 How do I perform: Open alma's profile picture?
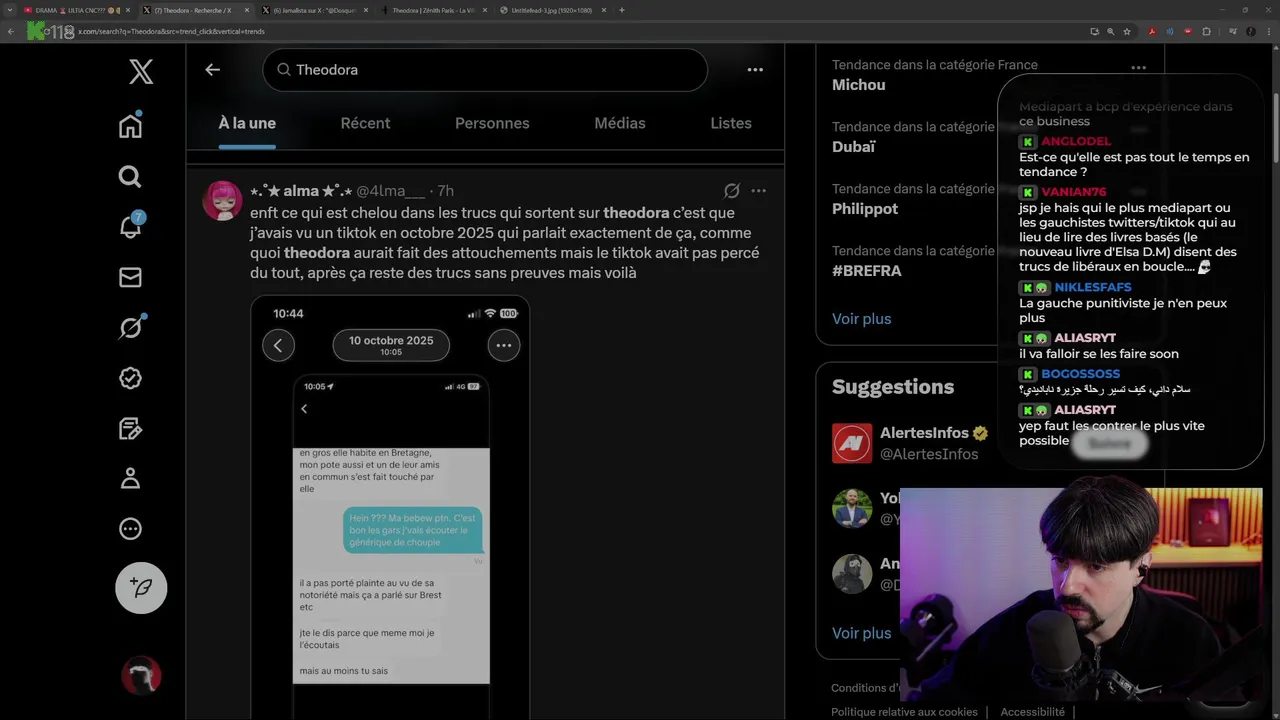coord(222,201)
